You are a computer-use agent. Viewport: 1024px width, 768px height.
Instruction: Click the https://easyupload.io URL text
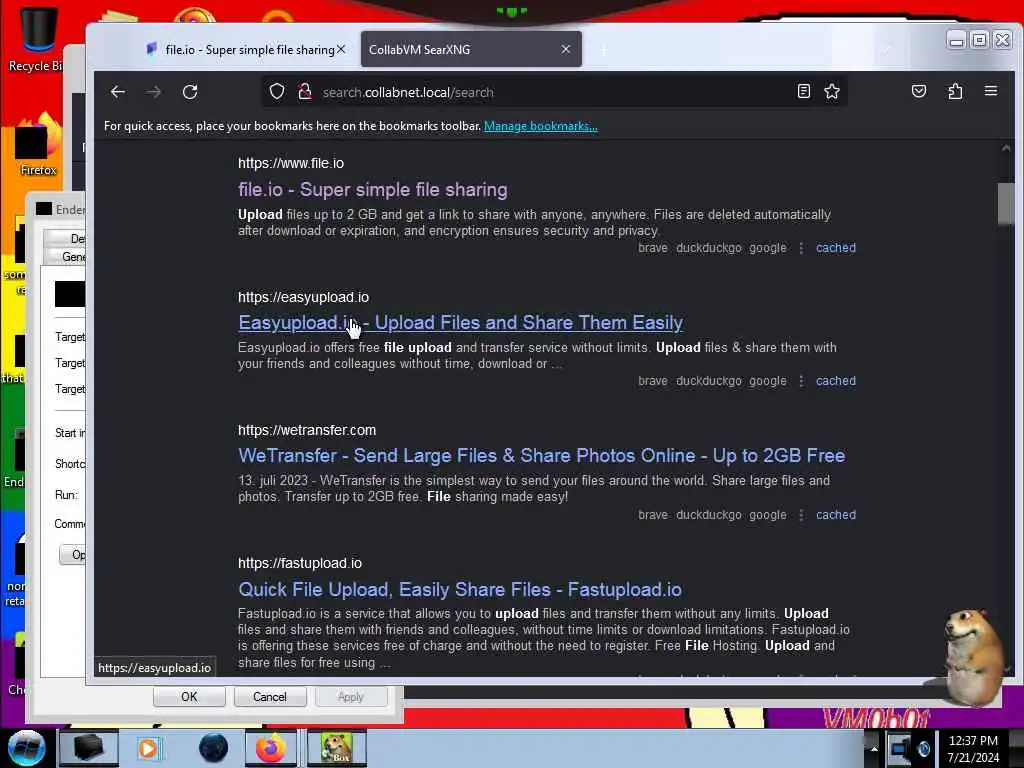(x=303, y=297)
